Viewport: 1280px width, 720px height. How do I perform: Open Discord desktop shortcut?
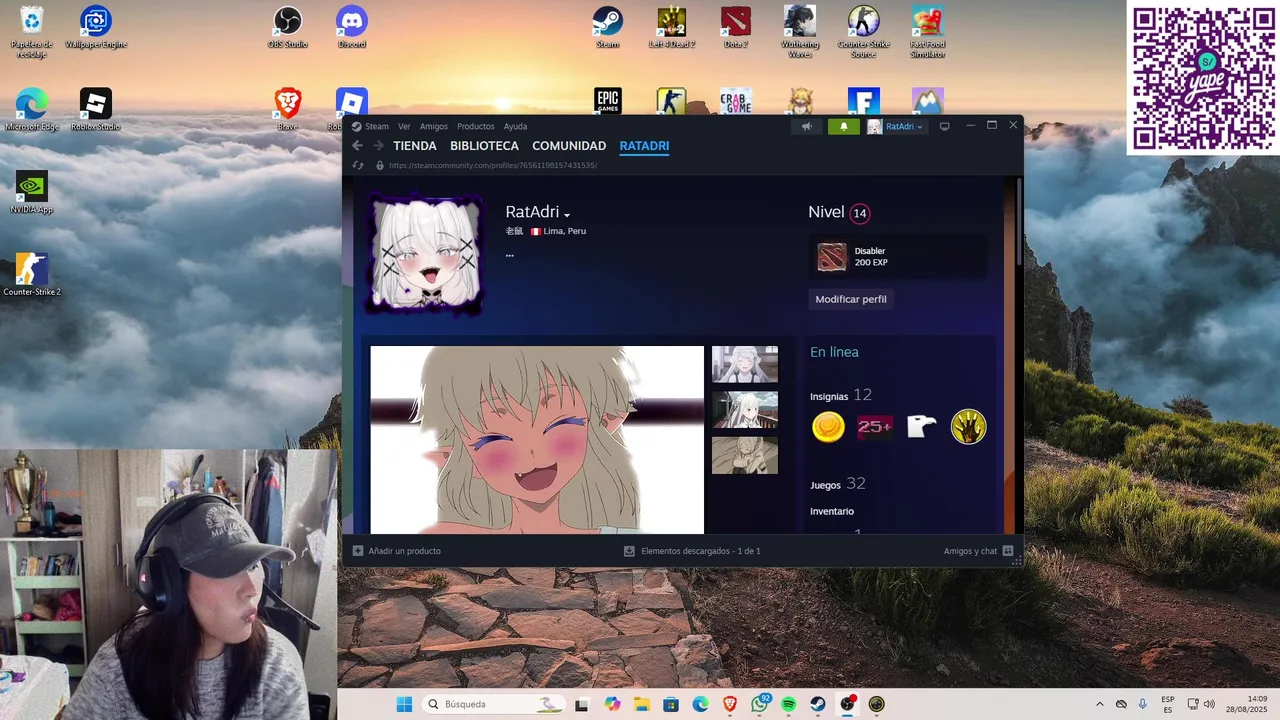click(x=352, y=28)
